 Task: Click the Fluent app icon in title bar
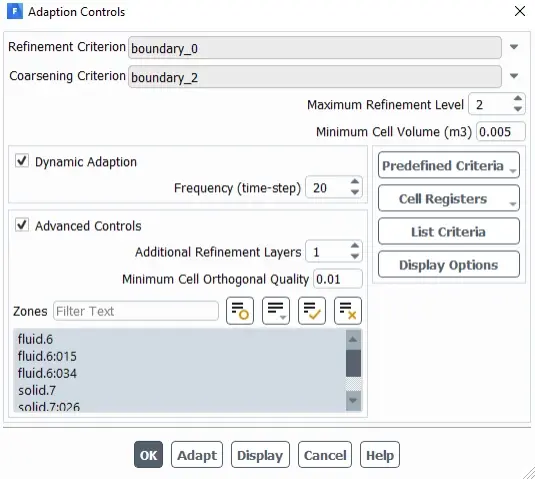click(x=15, y=12)
